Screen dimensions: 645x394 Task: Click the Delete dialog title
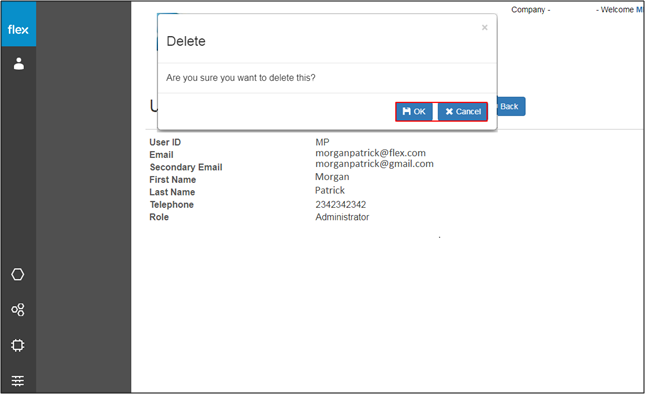[x=186, y=41]
